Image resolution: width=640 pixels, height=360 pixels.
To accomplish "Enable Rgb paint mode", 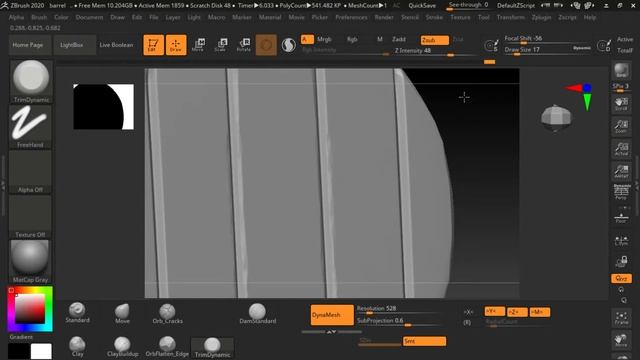I will tap(352, 40).
